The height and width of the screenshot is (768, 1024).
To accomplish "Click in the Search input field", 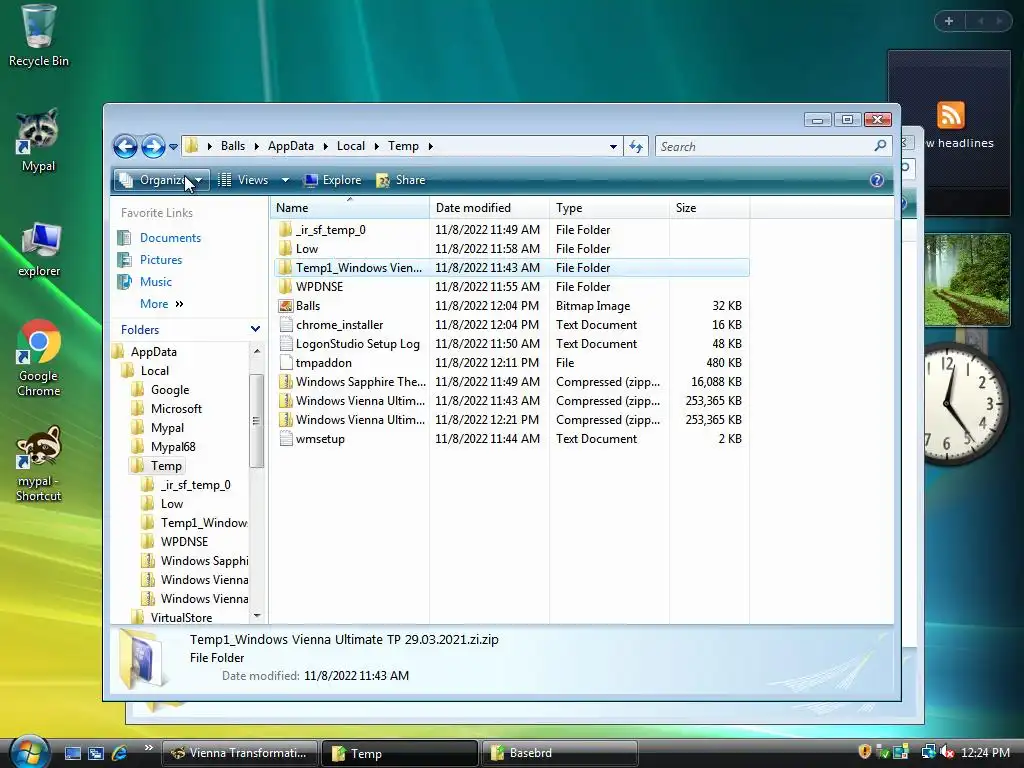I will coord(764,146).
